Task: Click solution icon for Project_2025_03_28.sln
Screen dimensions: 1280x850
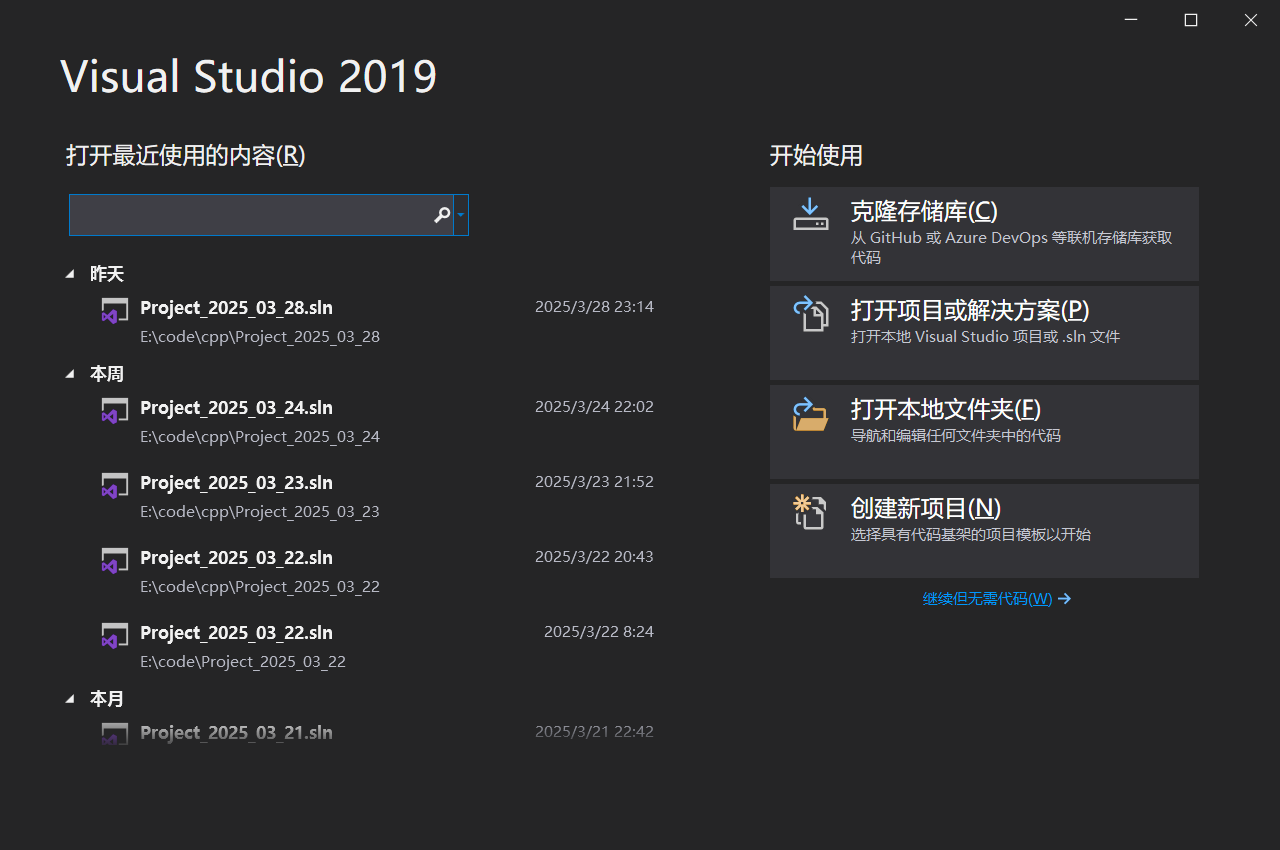Action: [x=114, y=310]
